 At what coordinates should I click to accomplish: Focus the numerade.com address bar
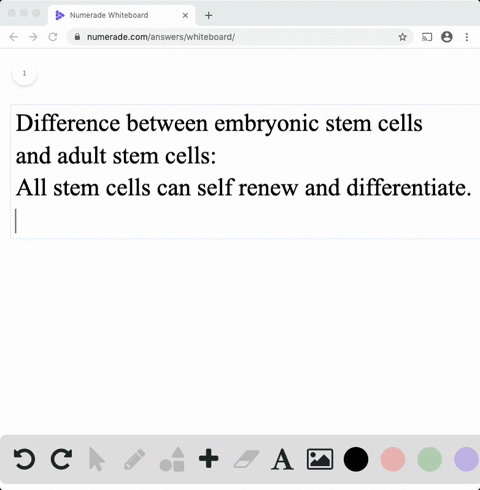pyautogui.click(x=240, y=37)
